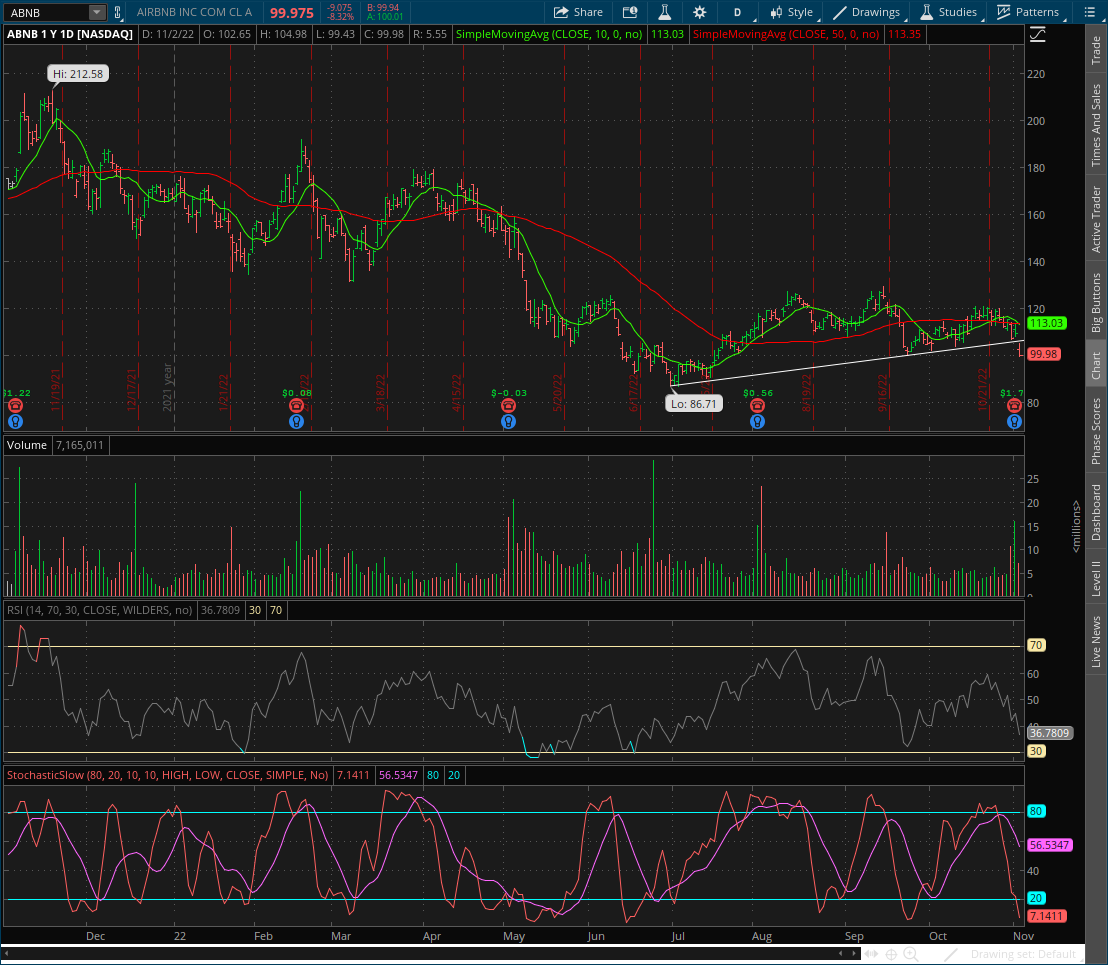
Task: Click the red SimpleMovingAvg 50 label
Action: 786,34
